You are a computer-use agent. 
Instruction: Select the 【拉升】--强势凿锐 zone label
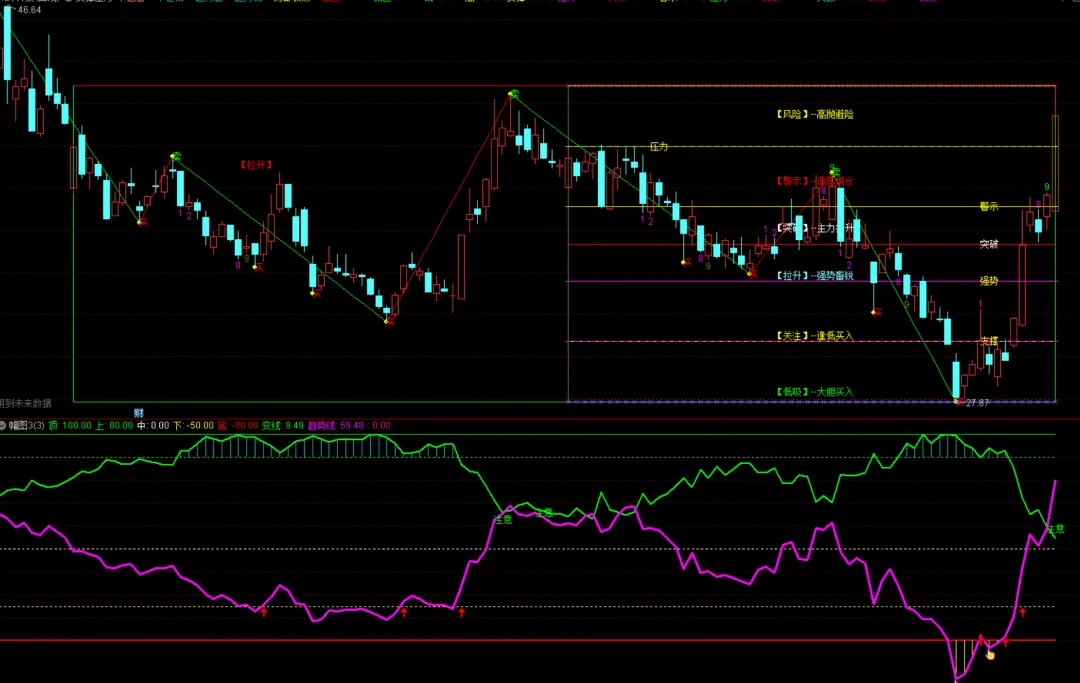tap(815, 275)
